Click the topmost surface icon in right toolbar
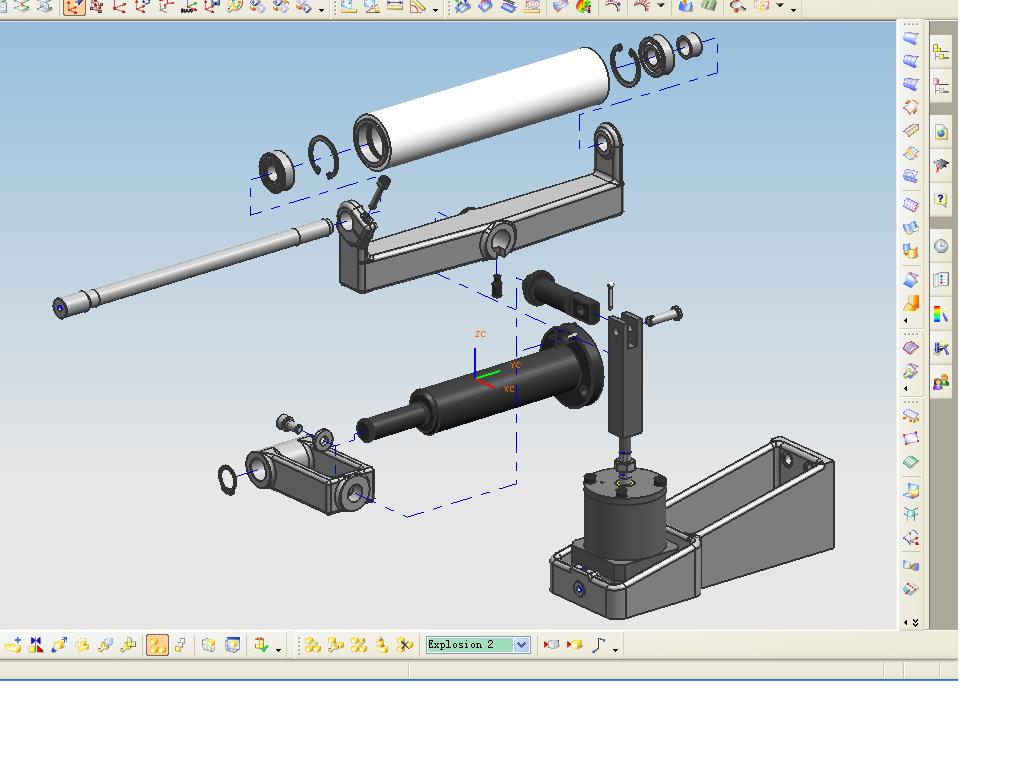 pyautogui.click(x=910, y=39)
